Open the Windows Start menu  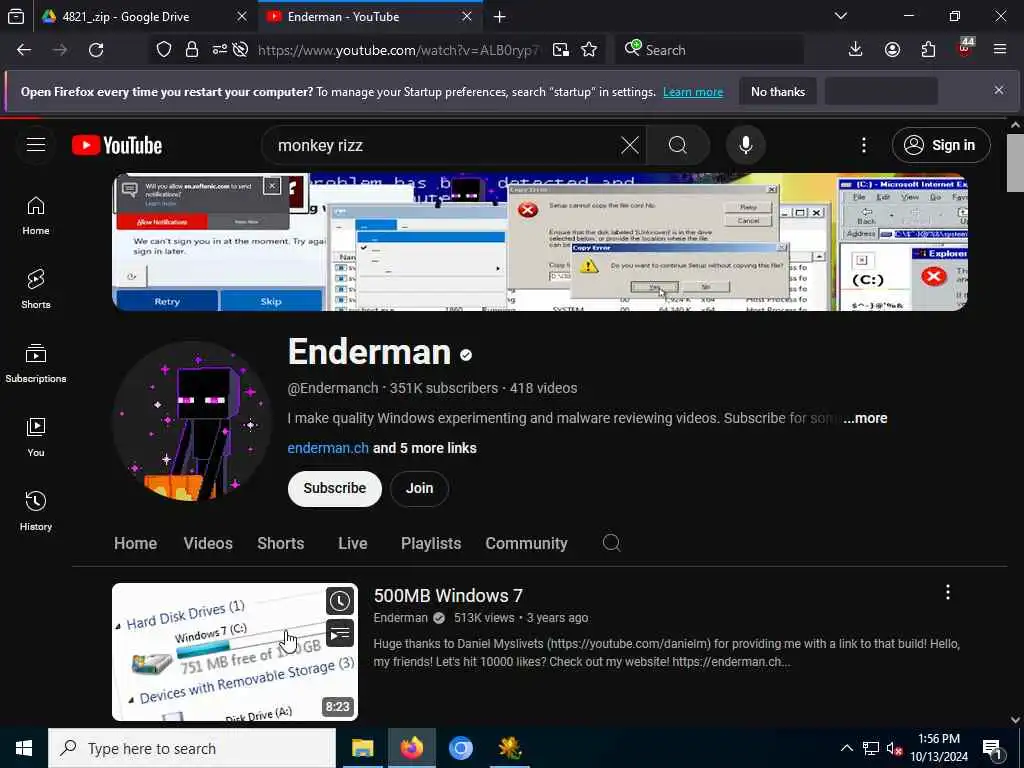click(24, 748)
